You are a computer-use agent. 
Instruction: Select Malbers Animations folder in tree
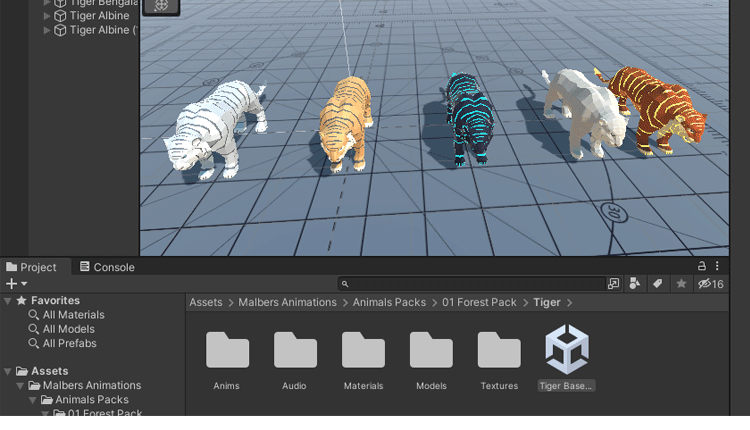click(x=85, y=386)
